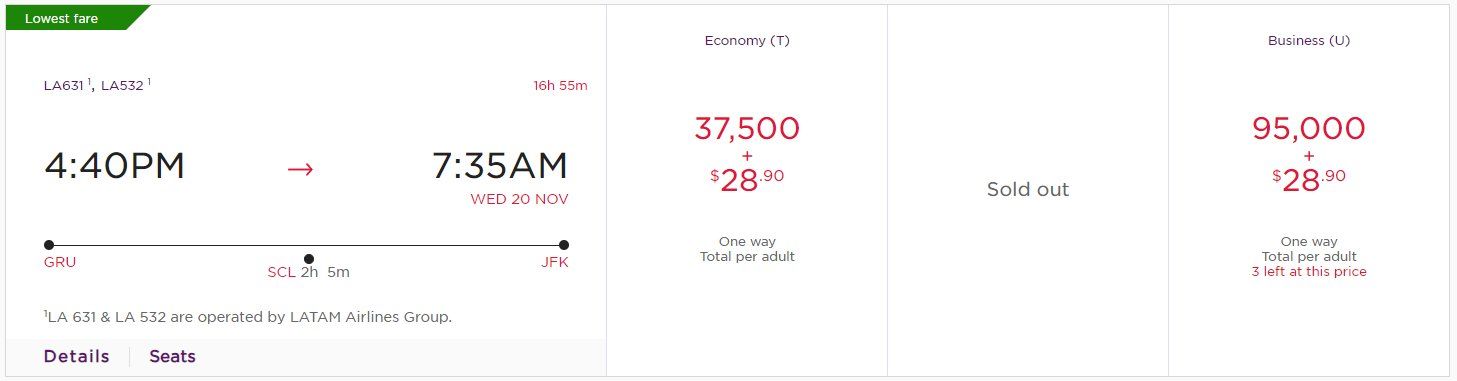Image resolution: width=1457 pixels, height=381 pixels.
Task: Click the LA631 flight number
Action: [x=65, y=86]
